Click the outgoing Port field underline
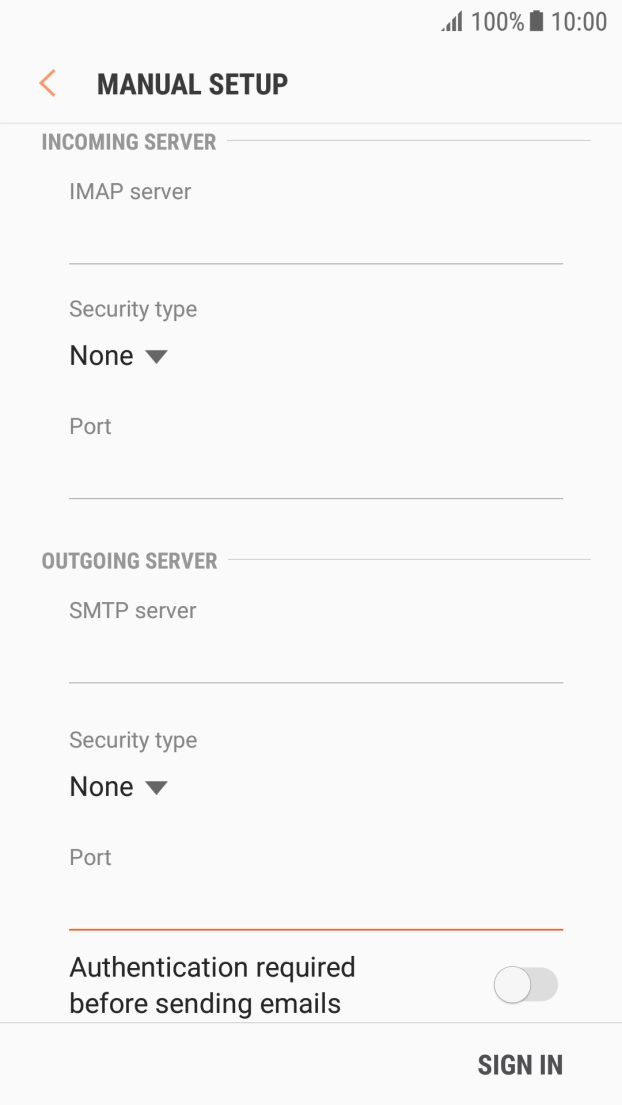Image resolution: width=622 pixels, height=1105 pixels. (315, 928)
